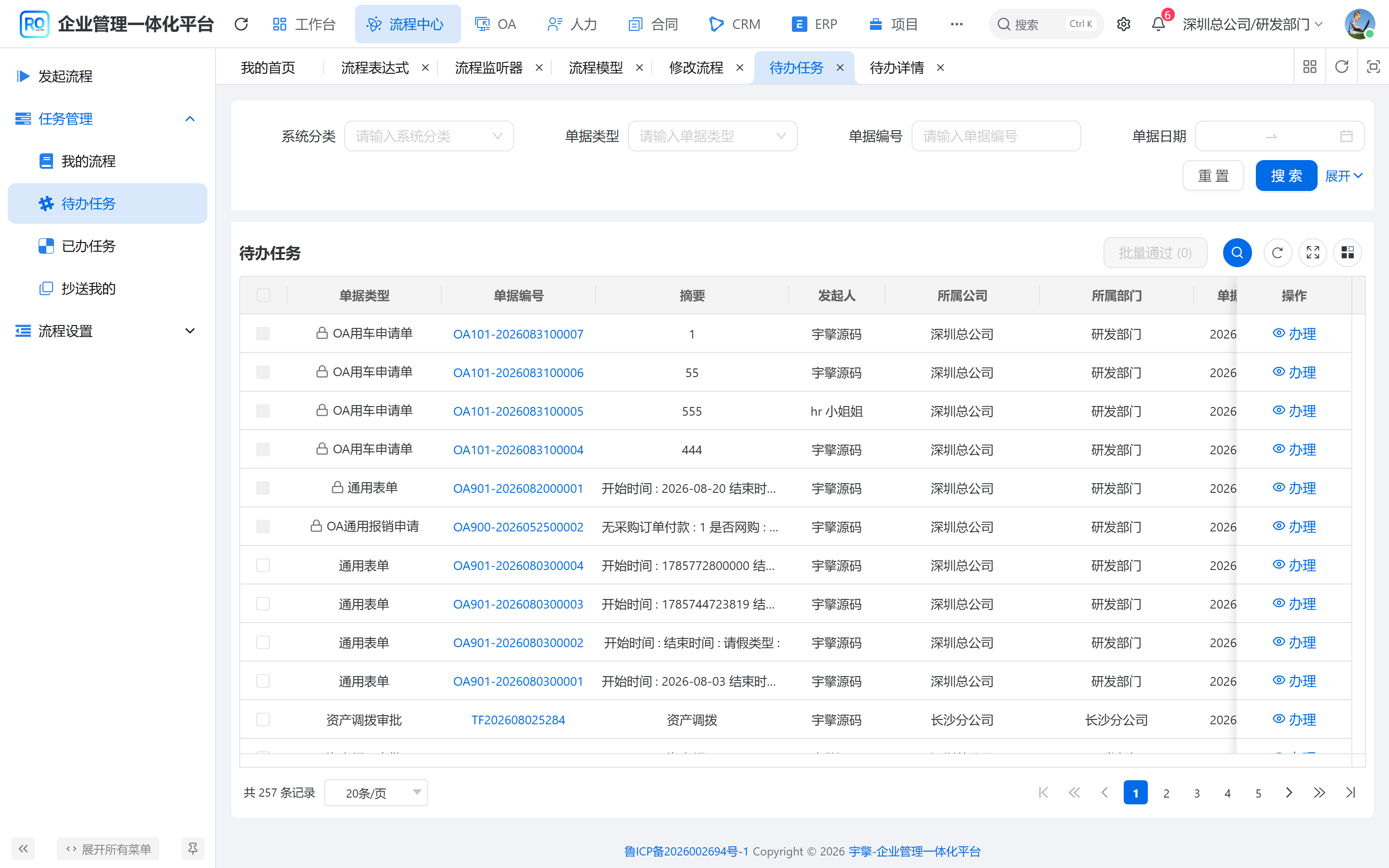Viewport: 1389px width, 868px height.
Task: Tick the select-all checkbox in the table header
Action: [263, 295]
